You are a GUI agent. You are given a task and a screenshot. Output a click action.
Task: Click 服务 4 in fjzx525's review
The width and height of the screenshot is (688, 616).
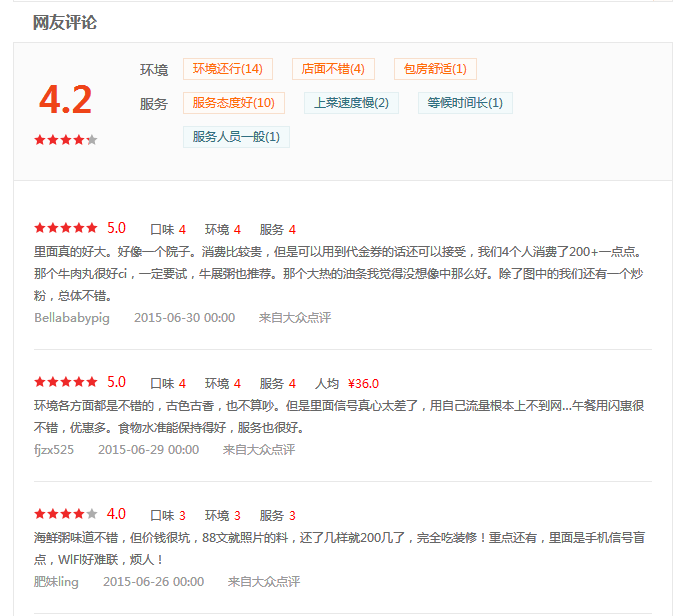point(277,383)
